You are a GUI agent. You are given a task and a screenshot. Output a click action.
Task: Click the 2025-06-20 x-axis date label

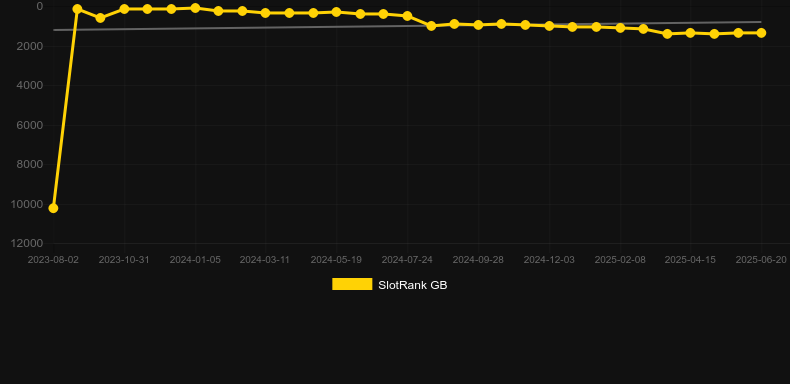point(761,260)
